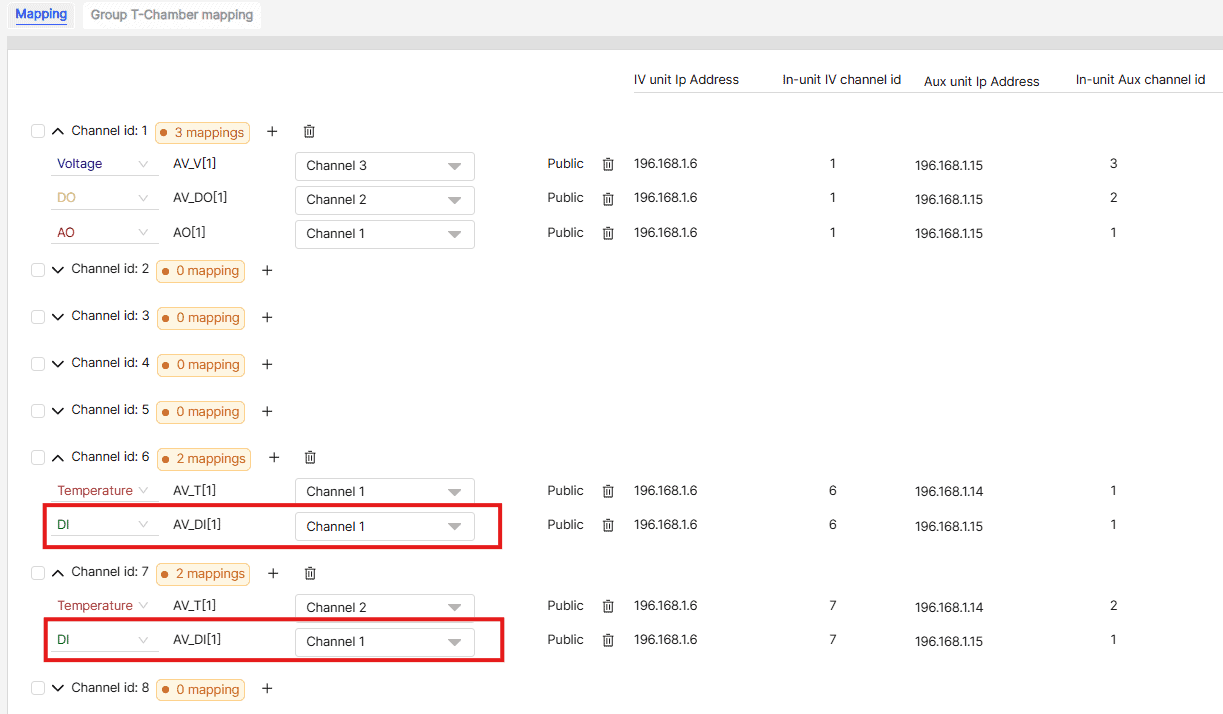Screen dimensions: 1223x714
Task: Click the 3 mappings badge on Channel id 1
Action: coord(202,132)
